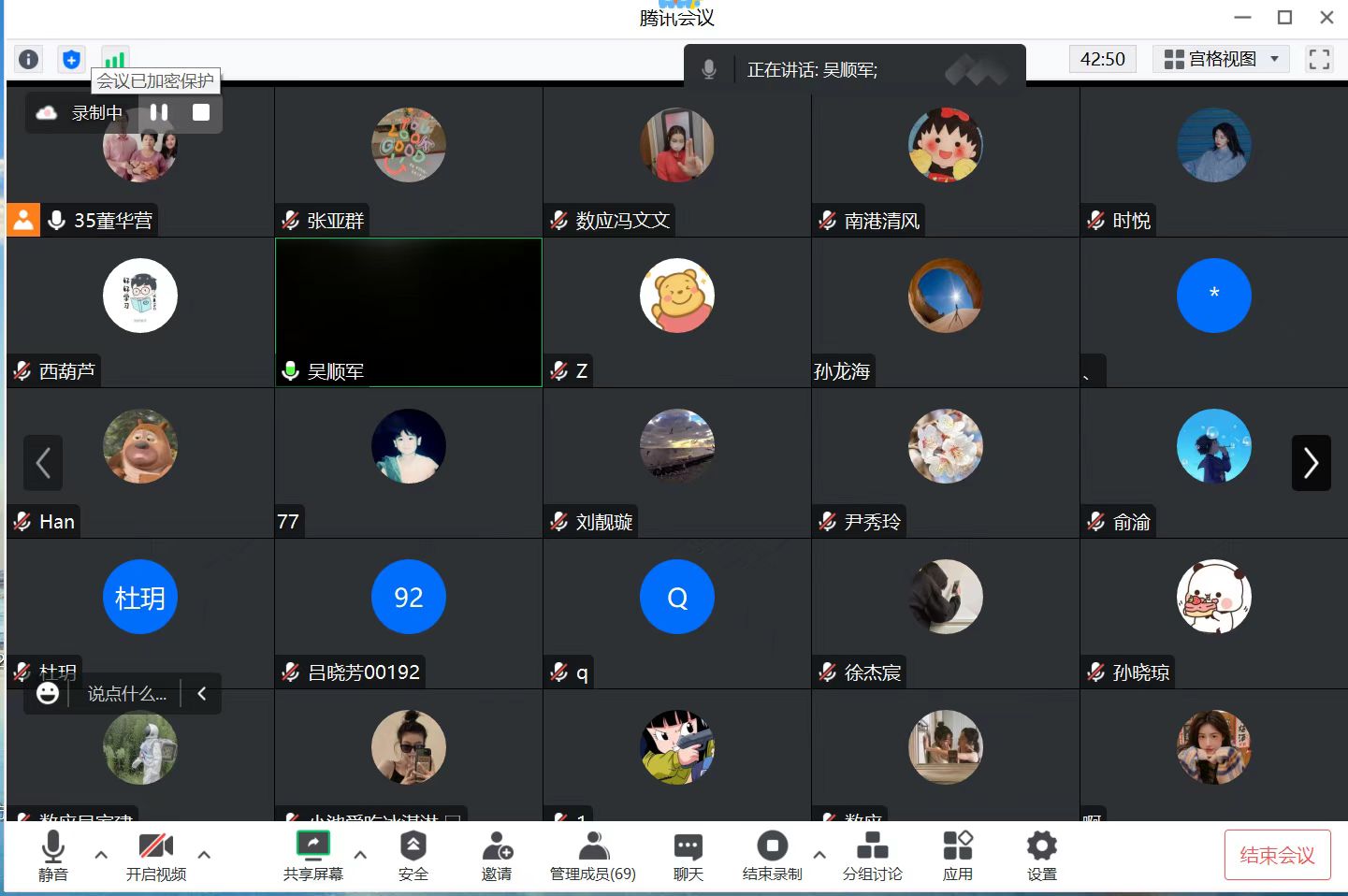Click the red 结束会议 button

(x=1276, y=855)
